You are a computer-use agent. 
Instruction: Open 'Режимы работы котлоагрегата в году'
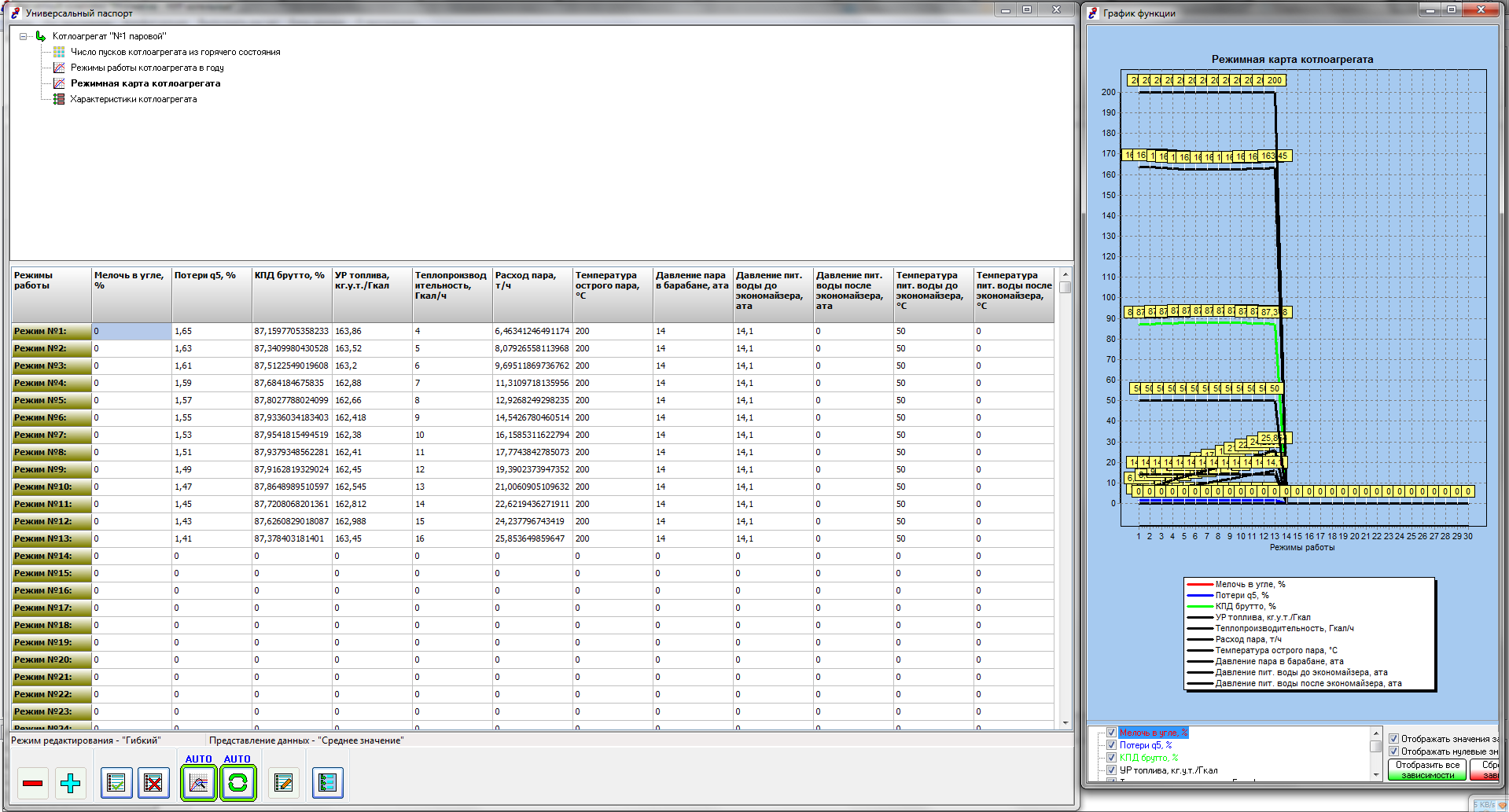point(147,68)
